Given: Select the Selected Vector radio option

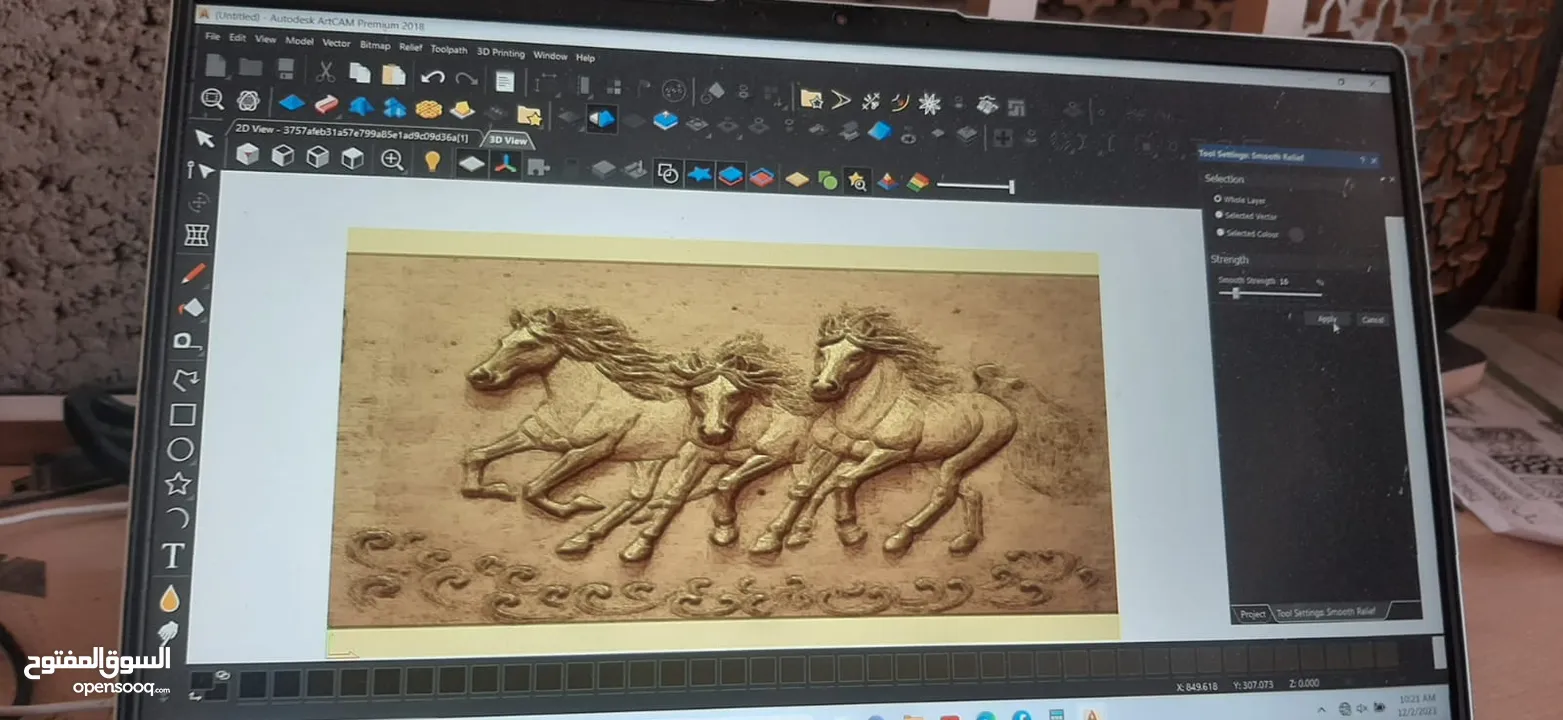Looking at the screenshot, I should pyautogui.click(x=1218, y=214).
